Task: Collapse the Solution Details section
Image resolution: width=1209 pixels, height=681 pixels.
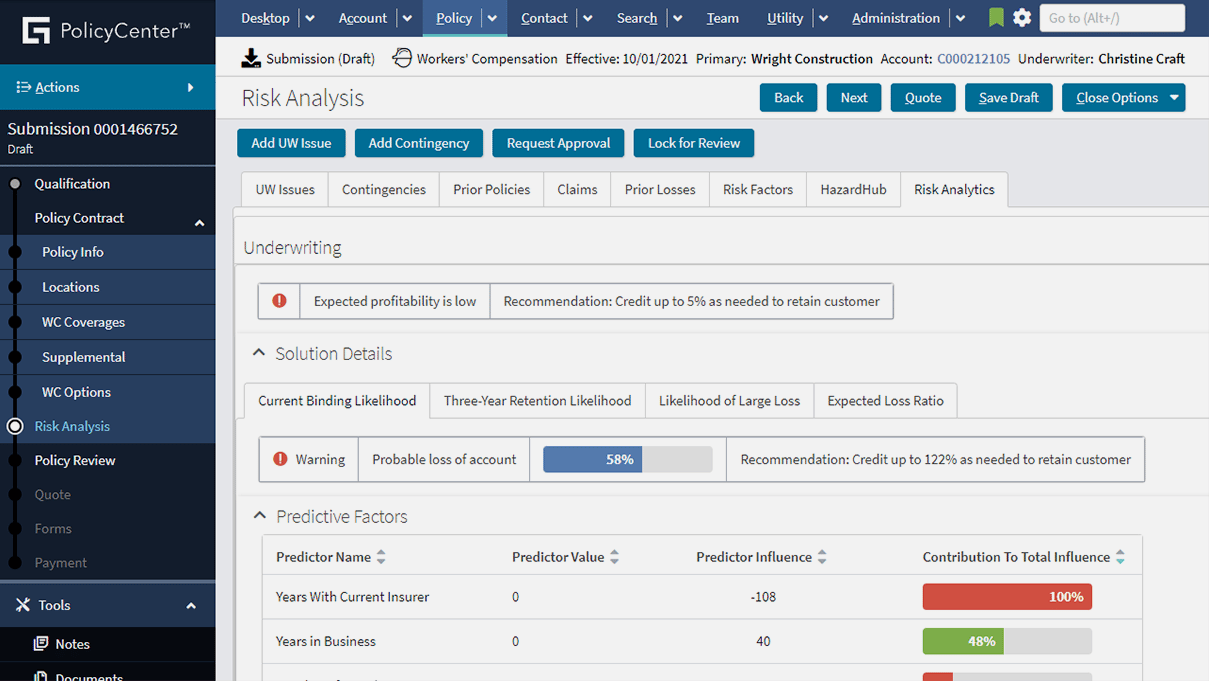Action: pyautogui.click(x=259, y=352)
